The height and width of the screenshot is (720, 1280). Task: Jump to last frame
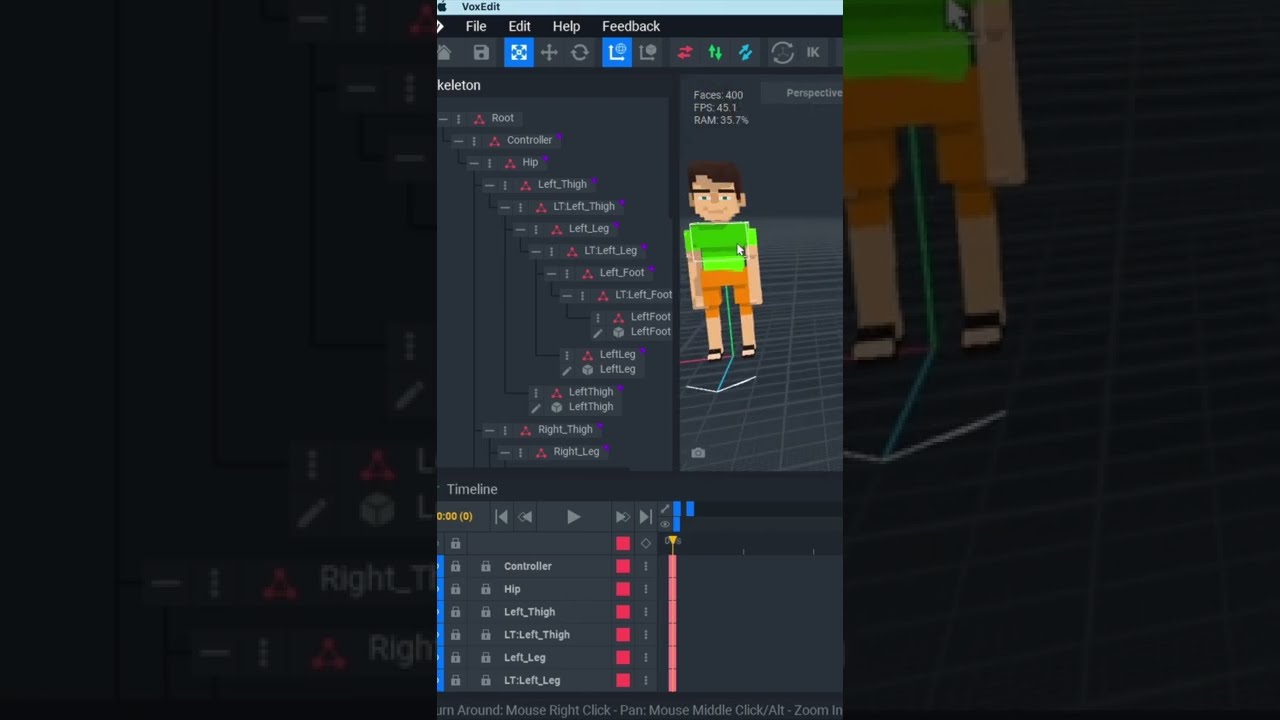pyautogui.click(x=645, y=517)
